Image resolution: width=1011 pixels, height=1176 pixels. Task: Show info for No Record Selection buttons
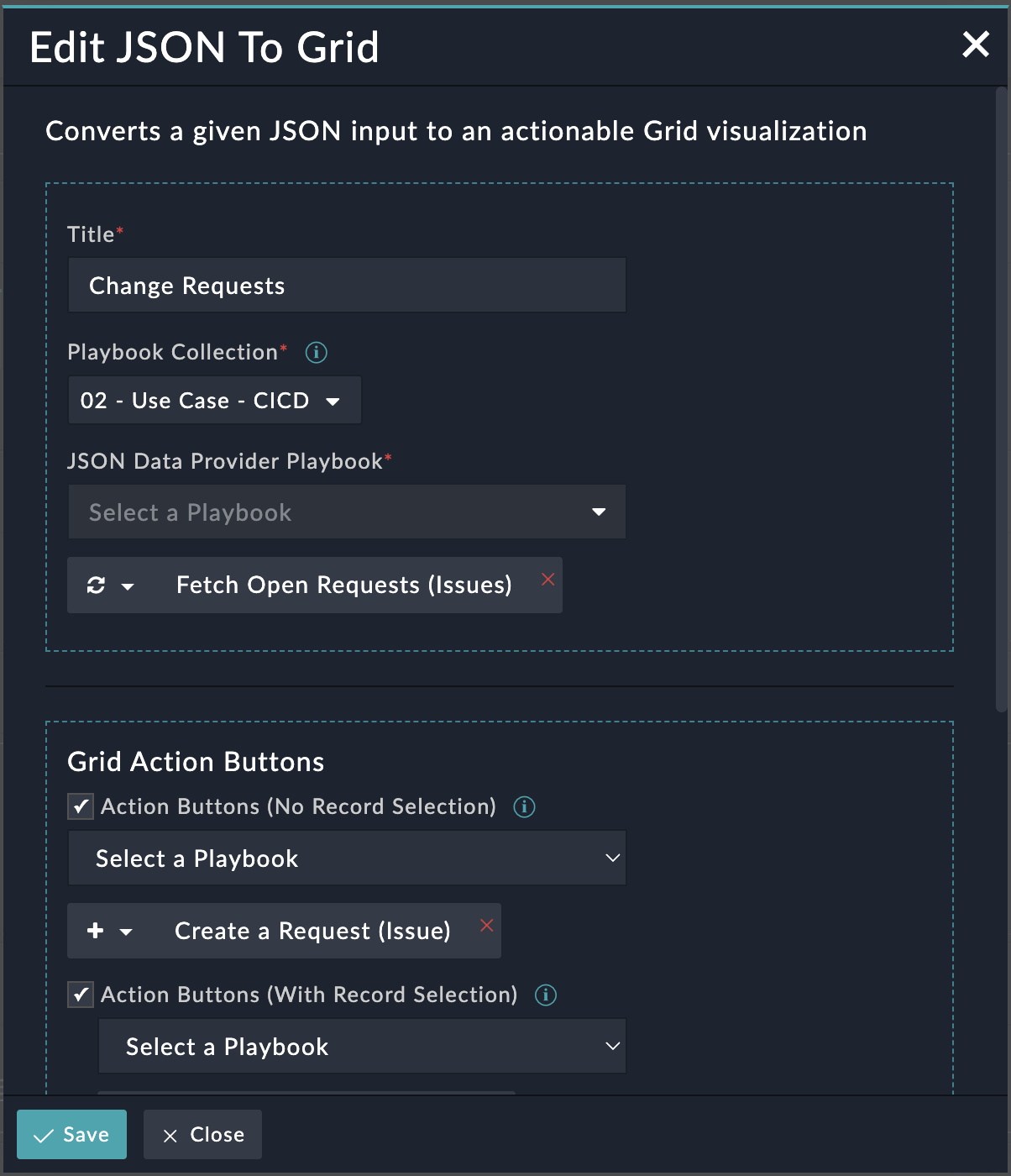coord(525,807)
